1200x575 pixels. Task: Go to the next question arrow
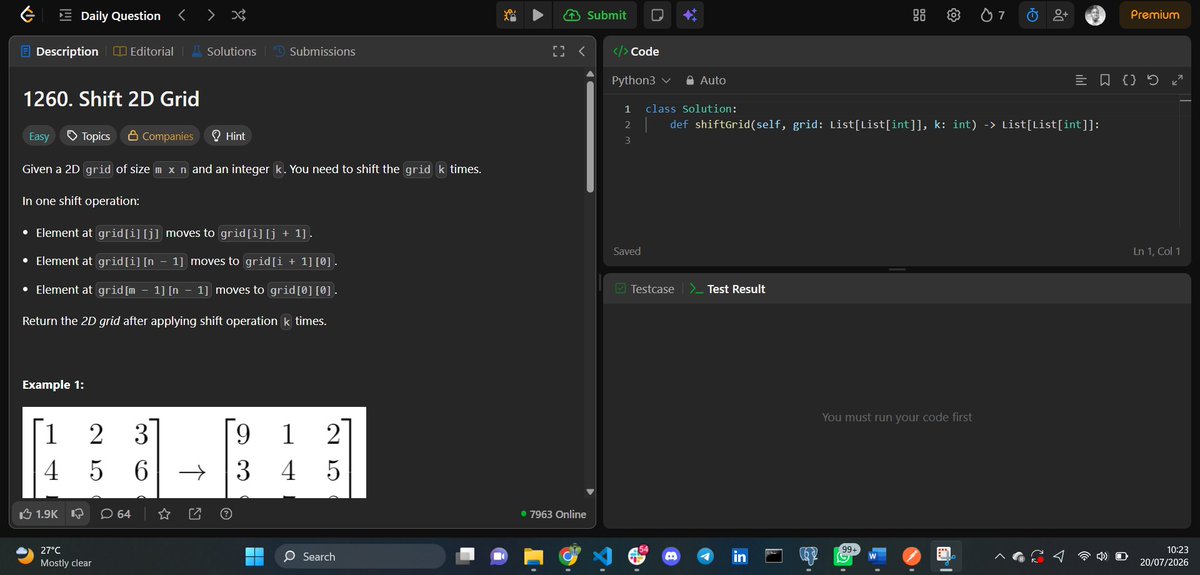tap(212, 15)
